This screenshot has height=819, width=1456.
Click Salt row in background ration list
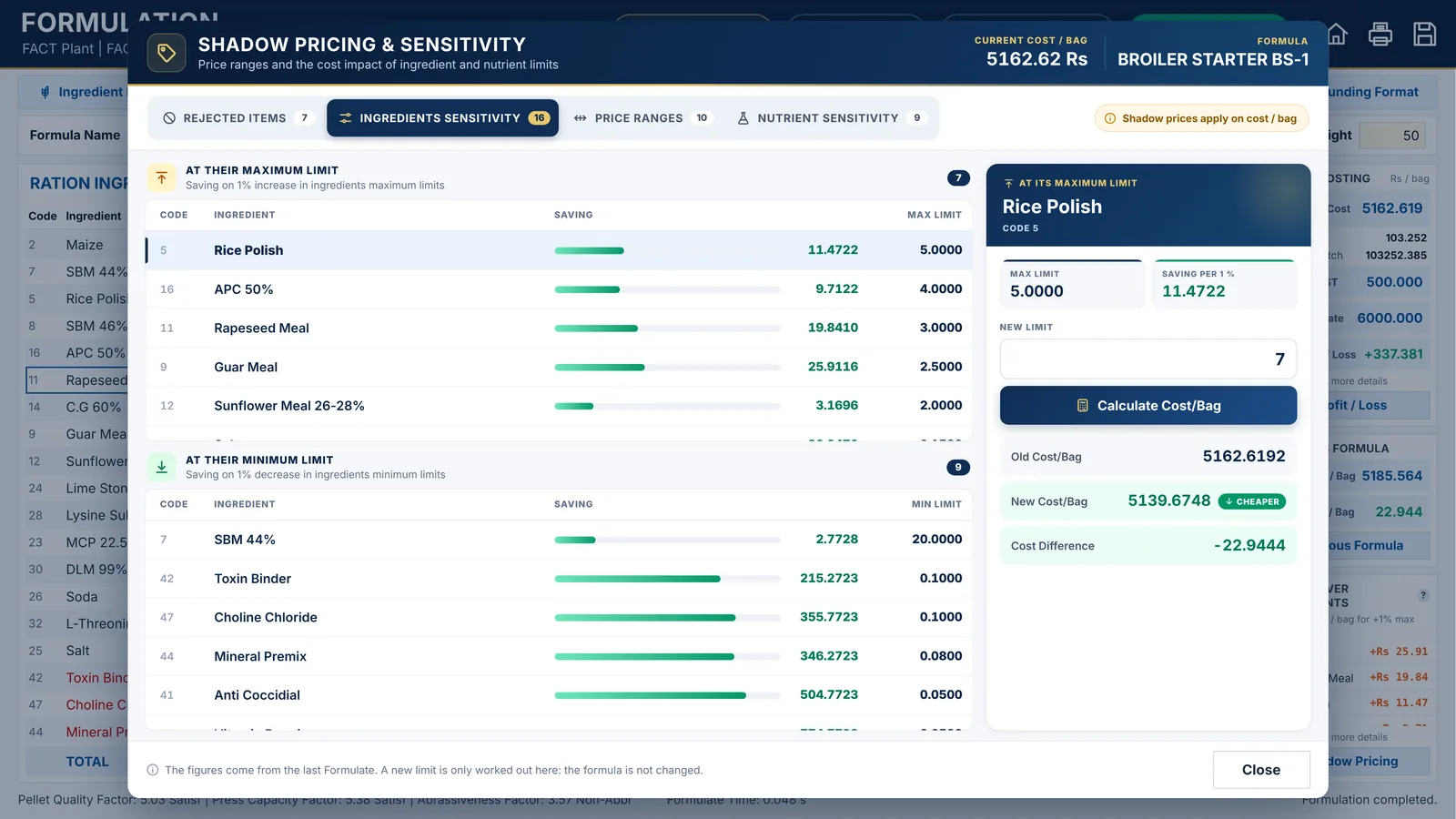[77, 651]
